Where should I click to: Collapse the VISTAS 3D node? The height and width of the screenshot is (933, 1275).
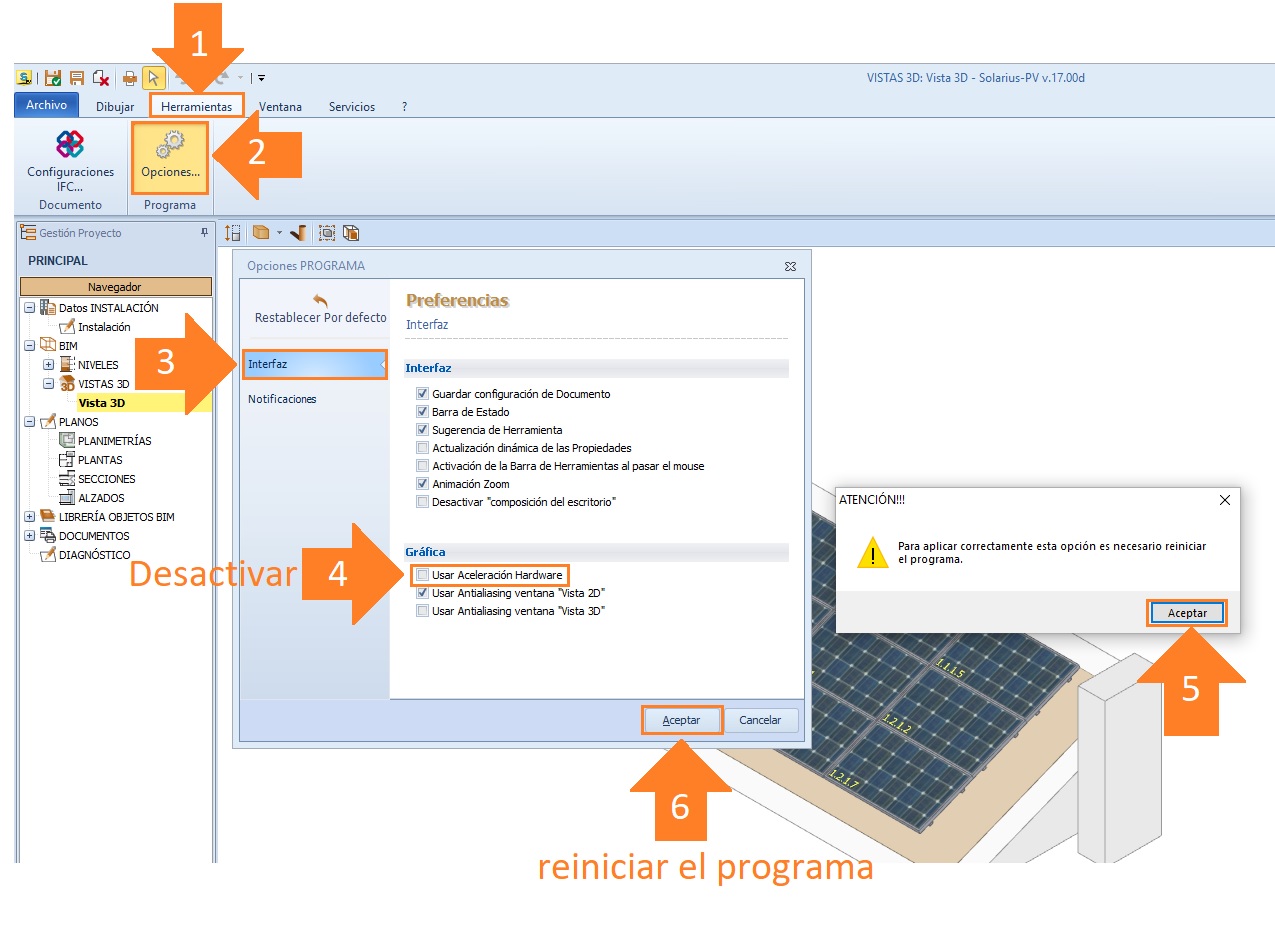tap(48, 384)
